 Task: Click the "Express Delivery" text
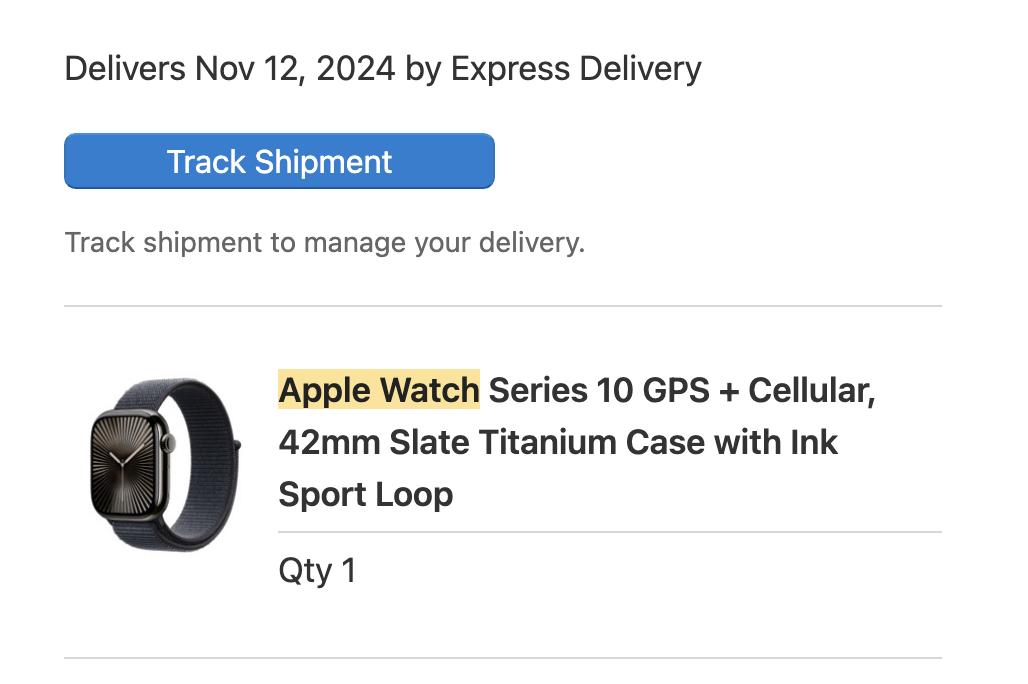click(576, 69)
